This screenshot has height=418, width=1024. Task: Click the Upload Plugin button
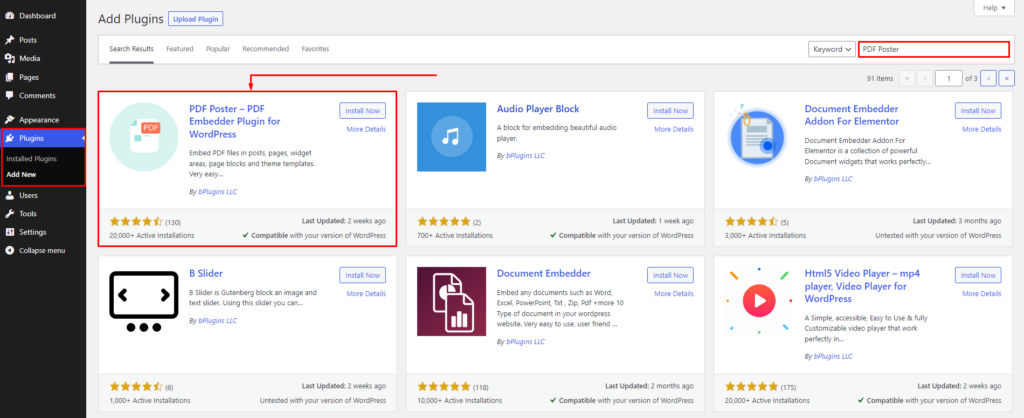196,19
